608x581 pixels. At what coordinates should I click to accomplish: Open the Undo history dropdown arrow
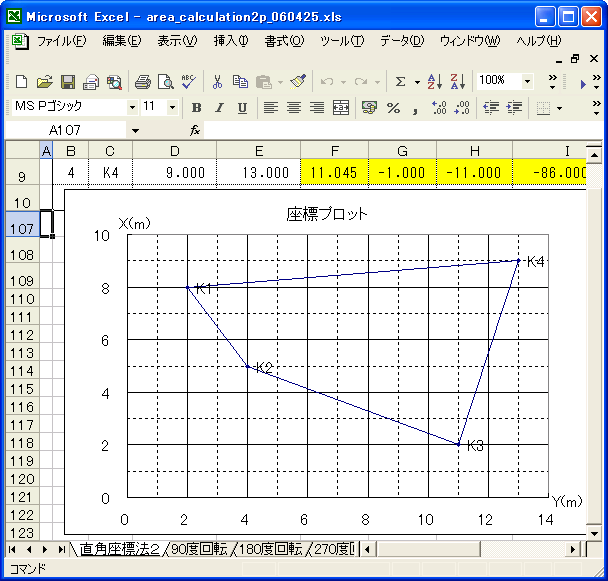(x=343, y=82)
